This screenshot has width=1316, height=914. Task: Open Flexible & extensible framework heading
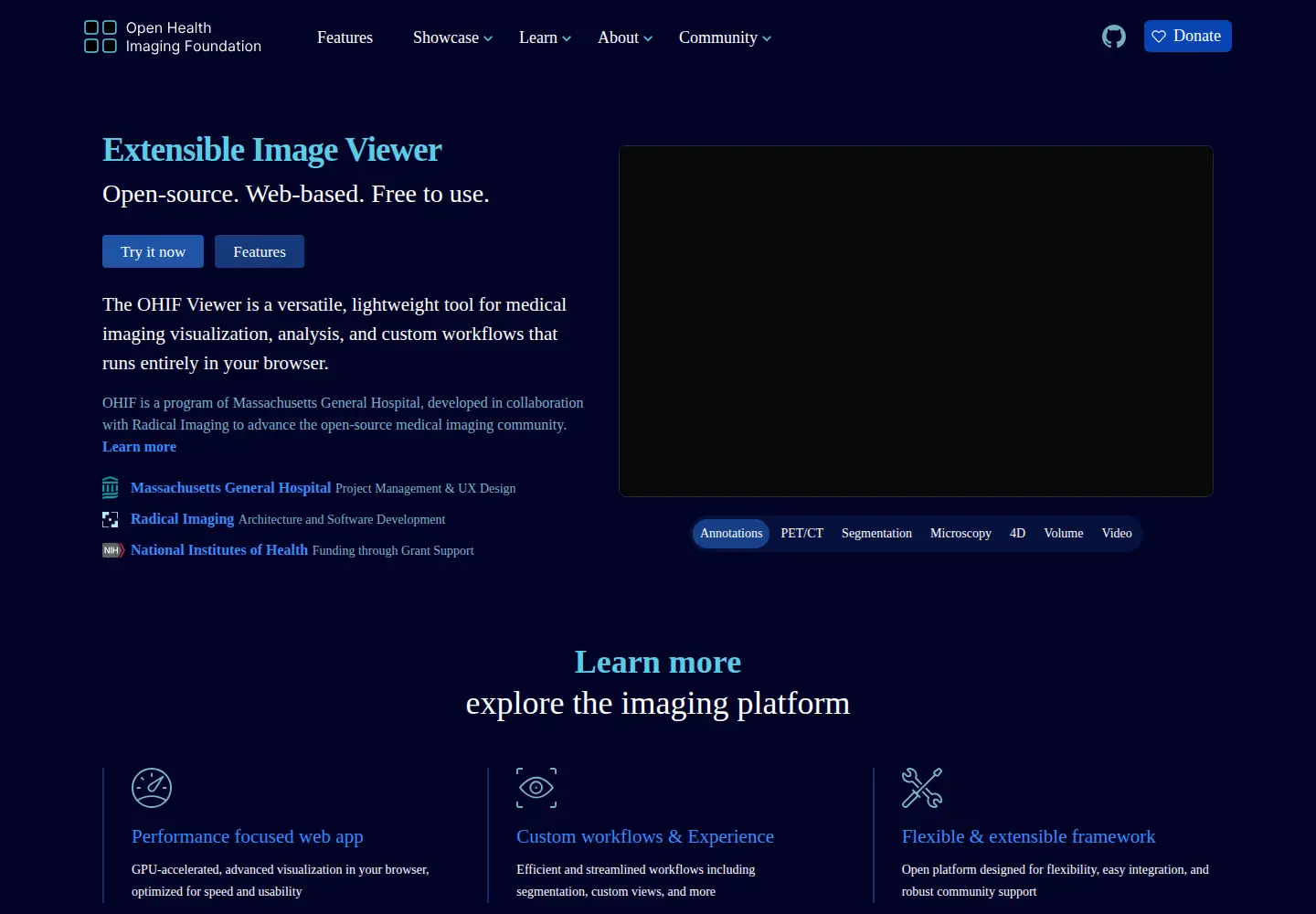[x=1028, y=836]
